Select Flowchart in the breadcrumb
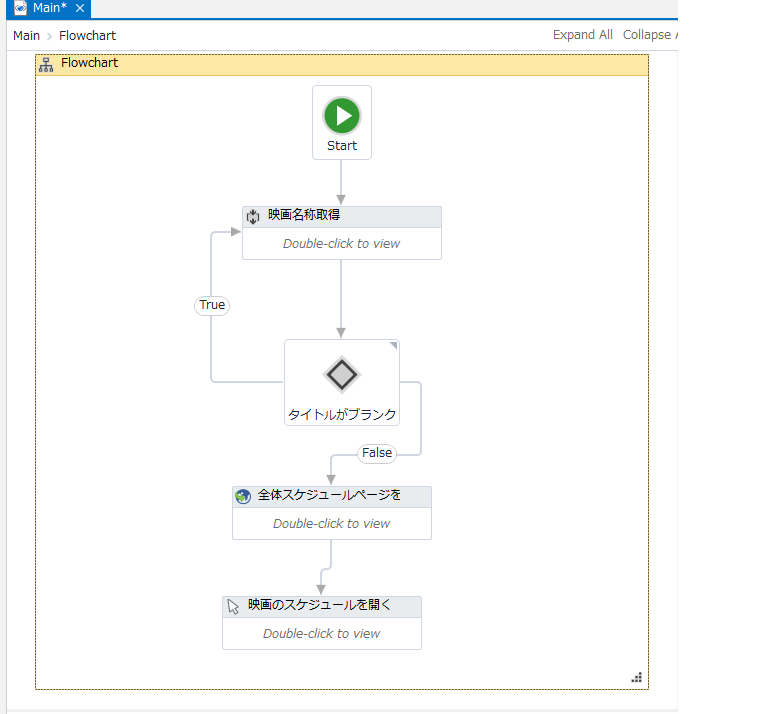The width and height of the screenshot is (770, 714). coord(87,36)
